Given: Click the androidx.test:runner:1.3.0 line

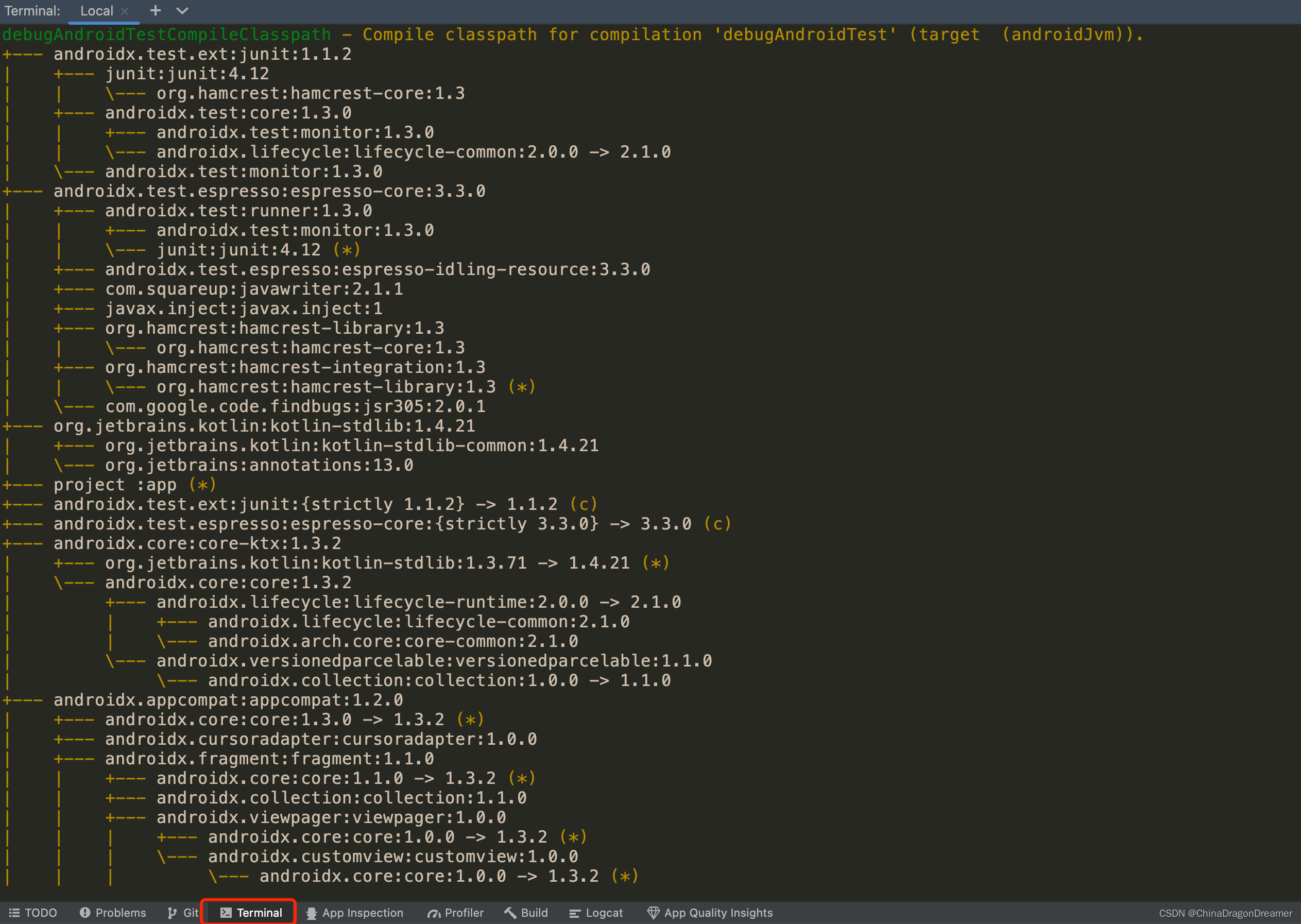Looking at the screenshot, I should click(238, 211).
